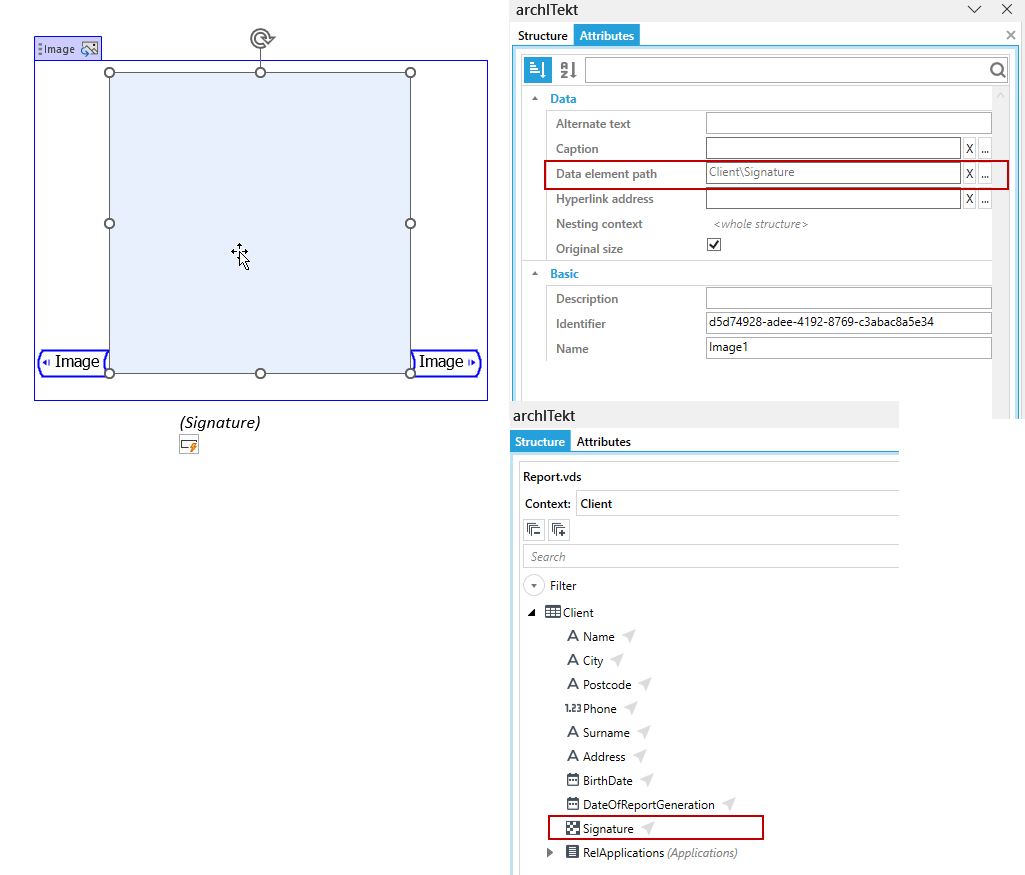Viewport: 1025px width, 875px height.
Task: Select the City field in the tree
Action: [593, 660]
